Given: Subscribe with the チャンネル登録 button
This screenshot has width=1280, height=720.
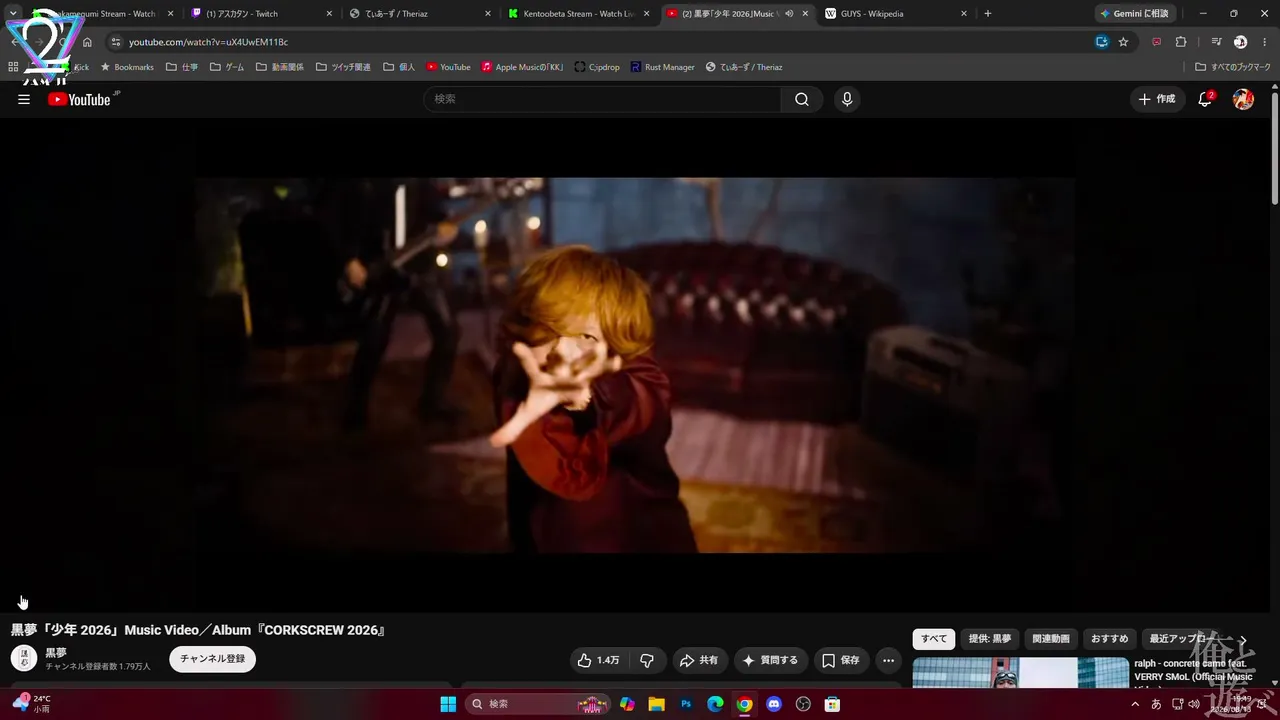Looking at the screenshot, I should (212, 659).
